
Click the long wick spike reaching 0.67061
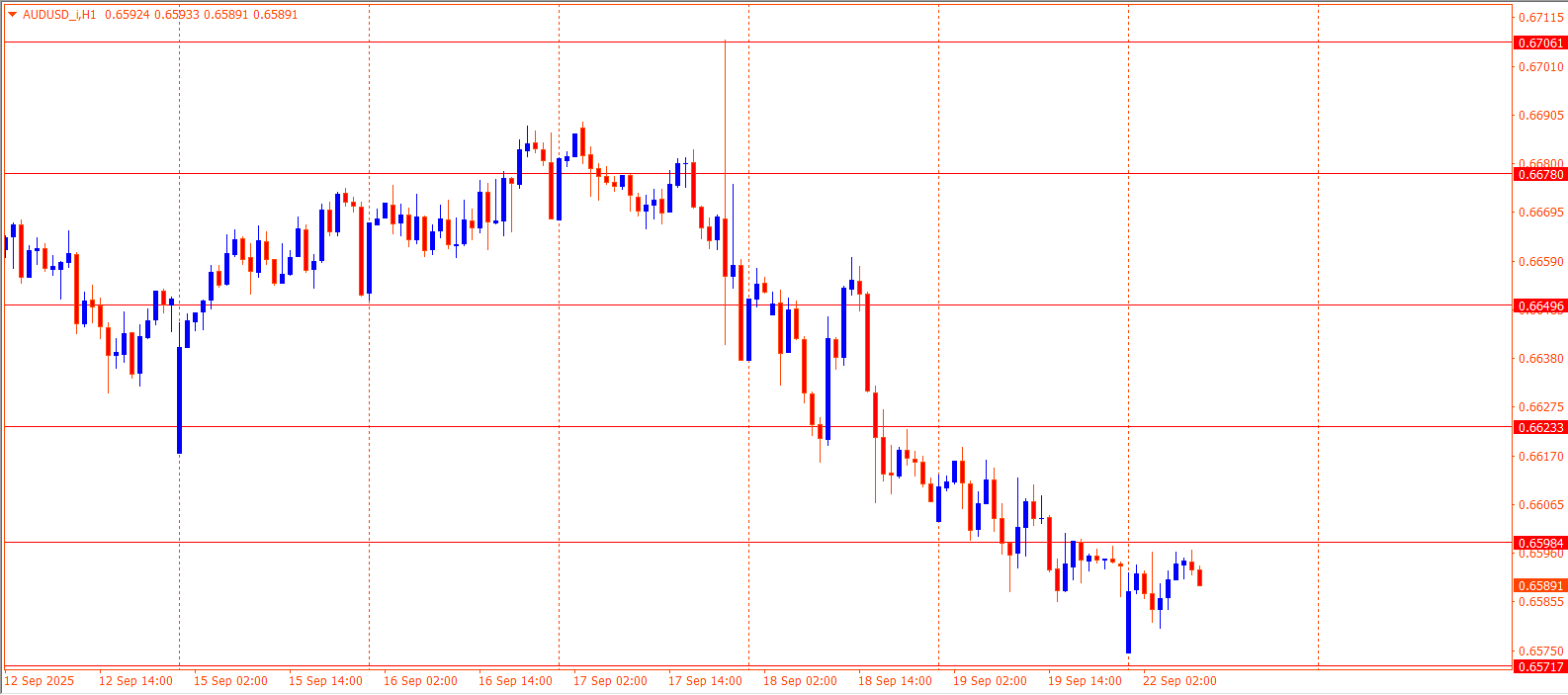[725, 119]
